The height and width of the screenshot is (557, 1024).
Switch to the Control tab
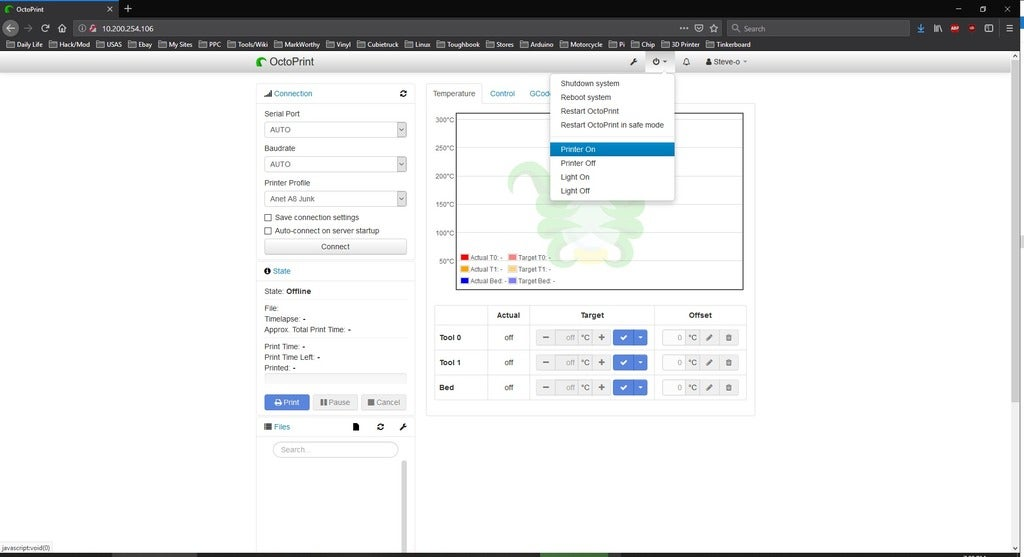coord(502,94)
